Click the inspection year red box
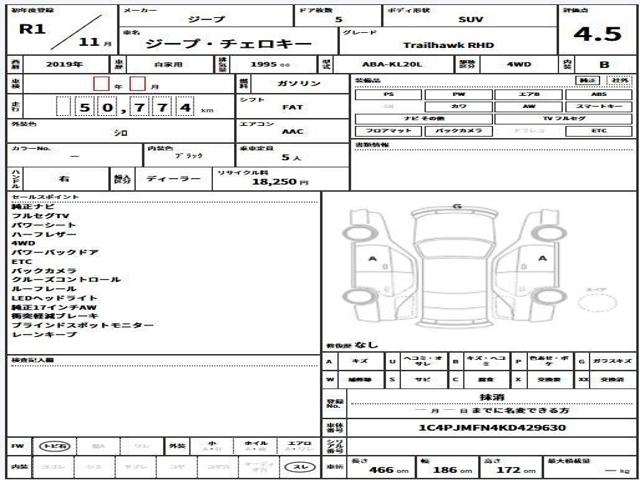640x480 pixels. pos(101,84)
